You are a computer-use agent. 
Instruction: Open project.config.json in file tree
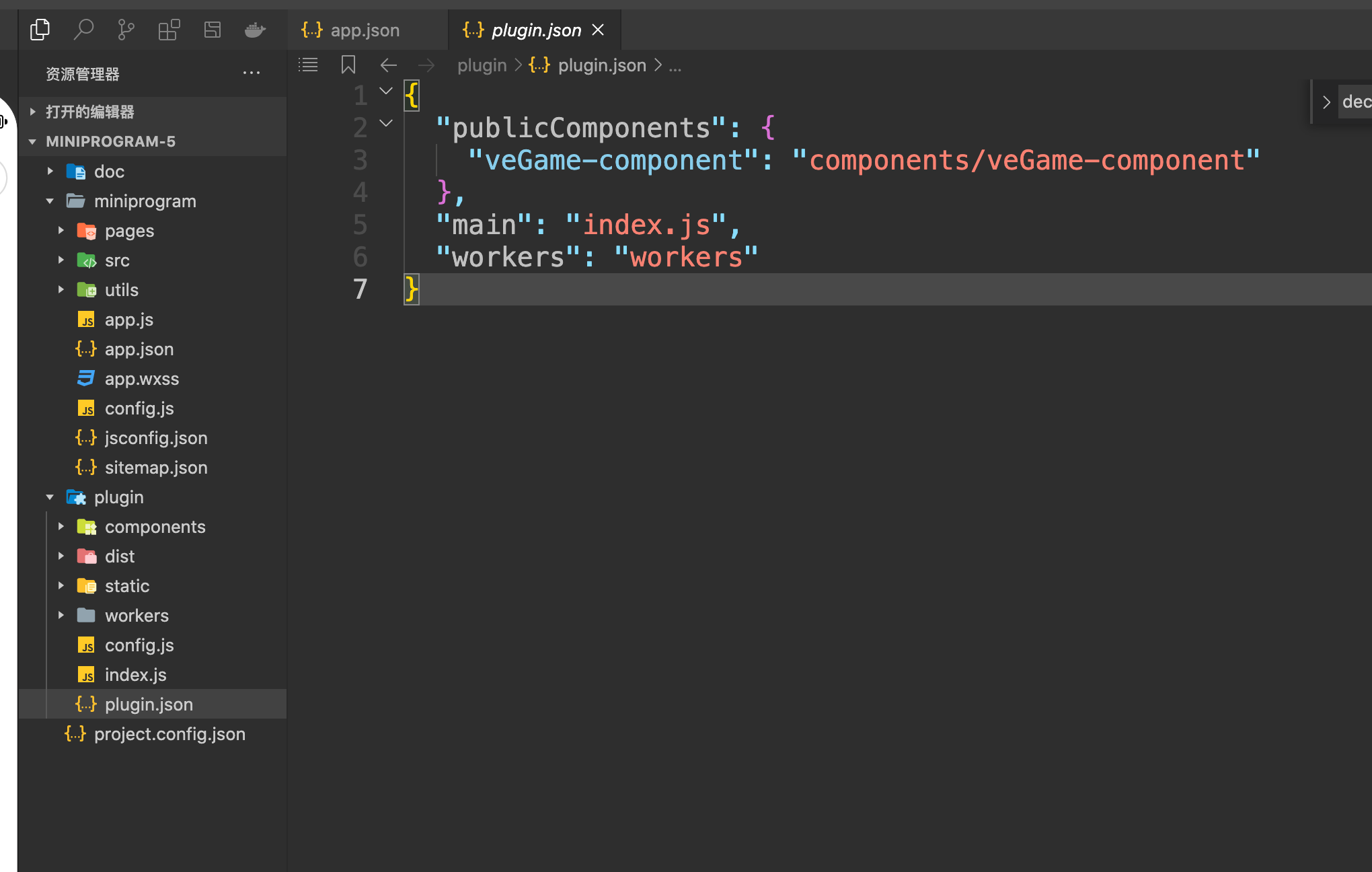[169, 734]
